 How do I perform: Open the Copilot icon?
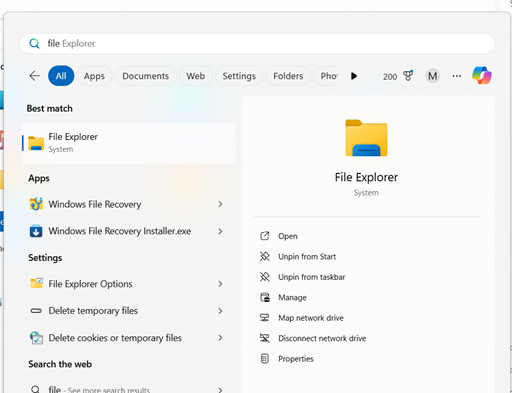(x=482, y=75)
